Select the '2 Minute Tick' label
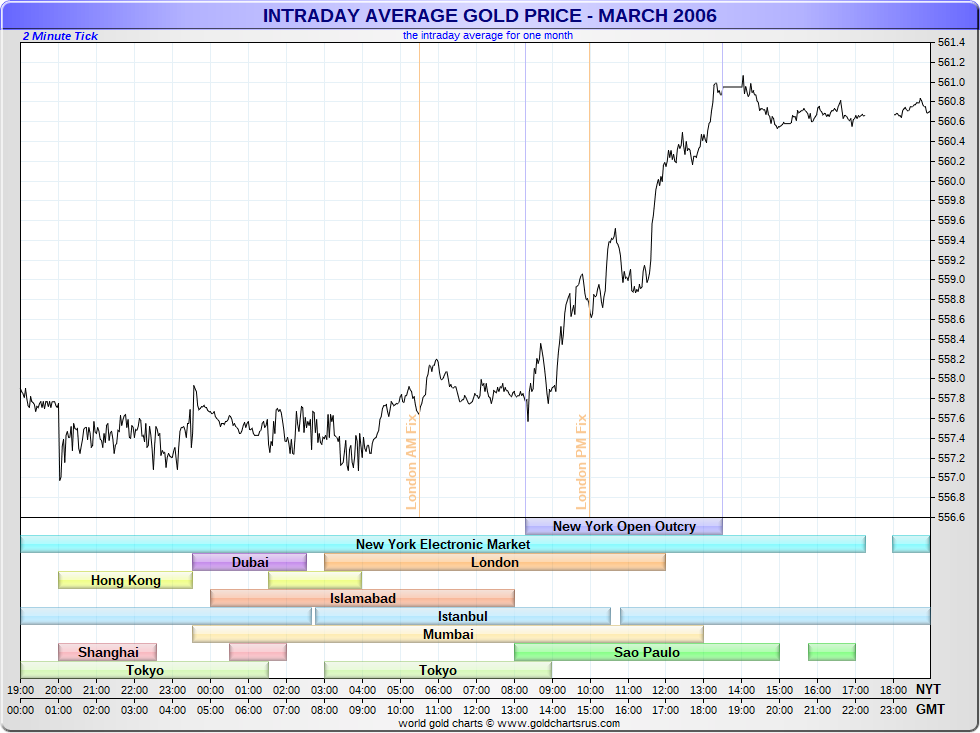 (x=60, y=36)
